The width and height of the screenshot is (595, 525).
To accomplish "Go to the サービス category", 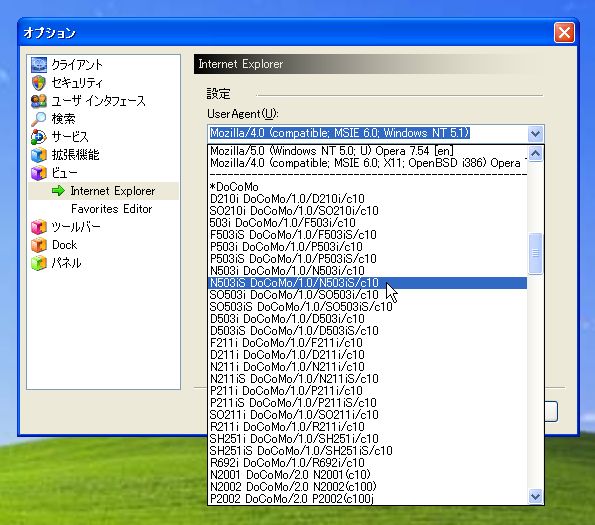I will [x=70, y=137].
